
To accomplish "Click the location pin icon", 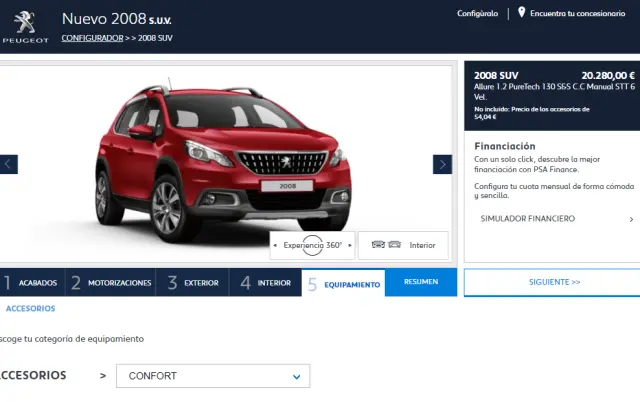I will (521, 13).
